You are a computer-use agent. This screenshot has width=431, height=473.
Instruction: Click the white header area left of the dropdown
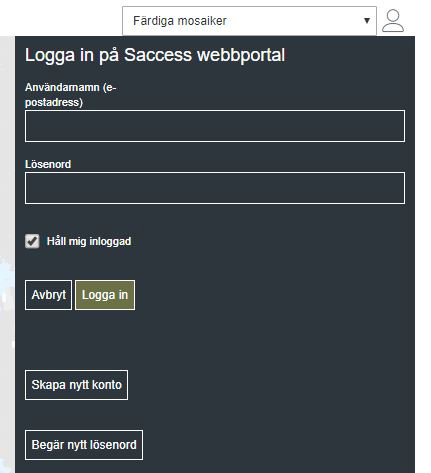[60, 18]
